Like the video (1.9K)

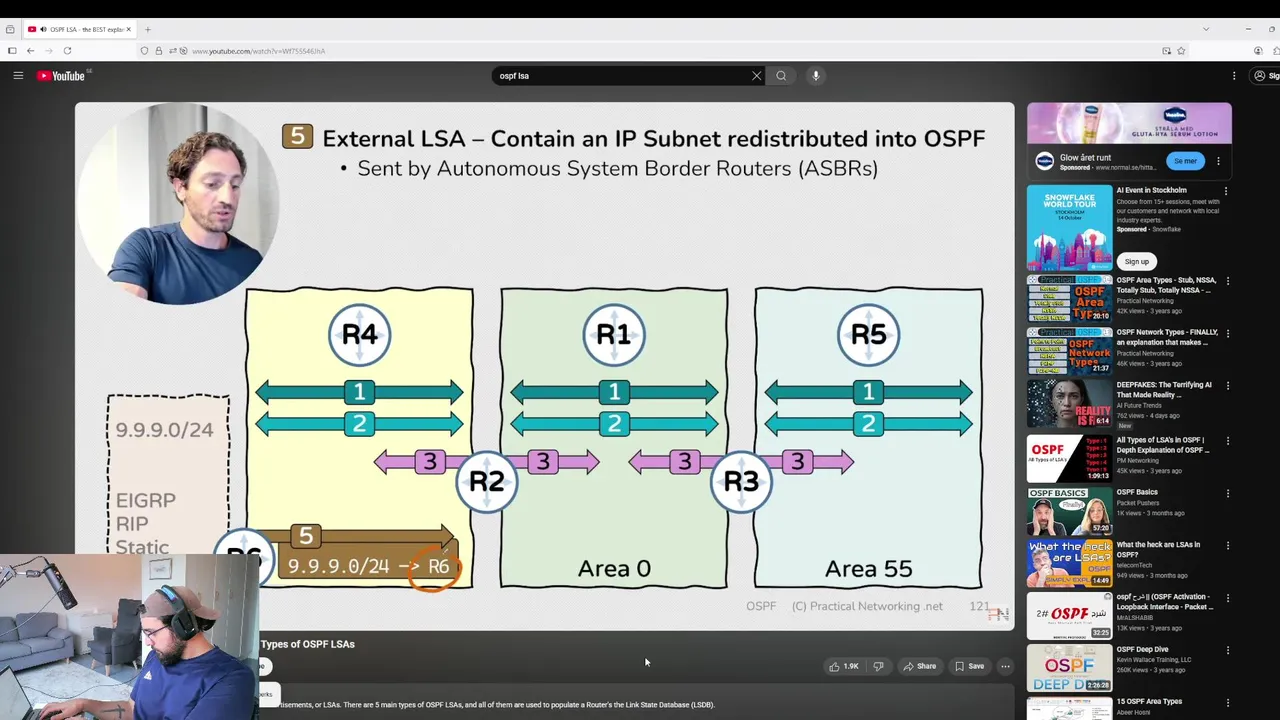point(843,666)
